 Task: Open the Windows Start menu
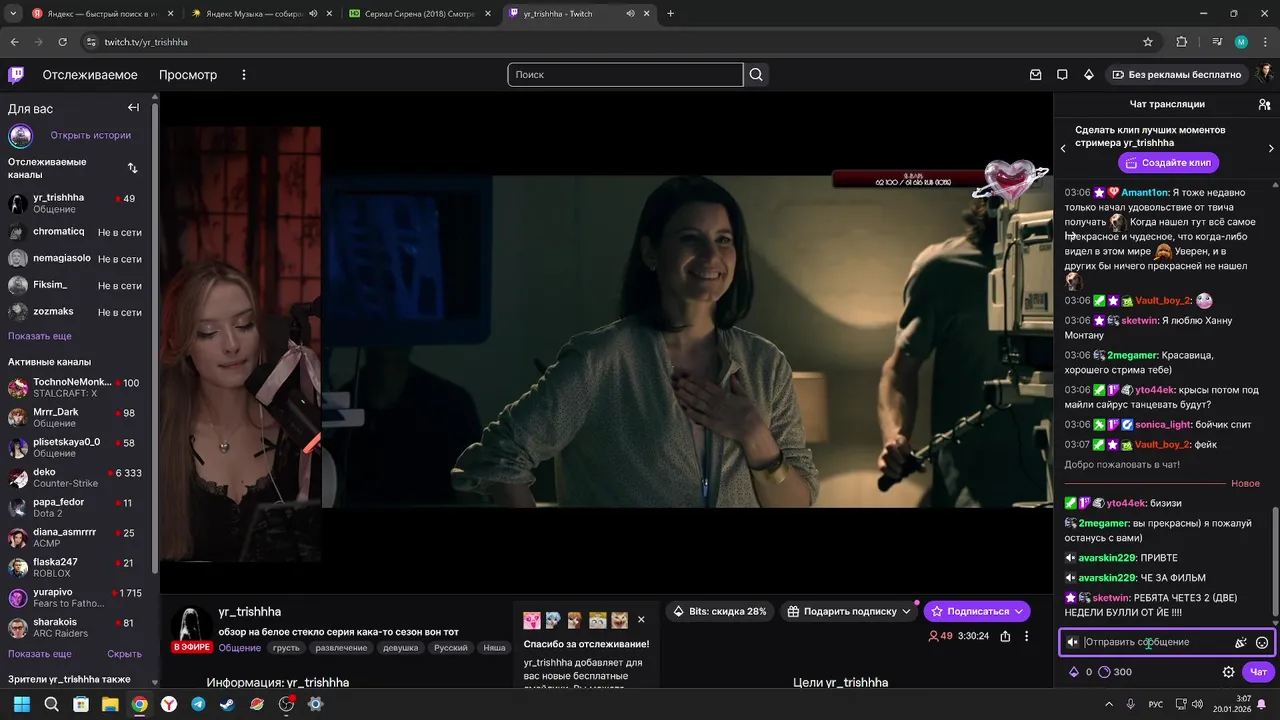click(22, 704)
